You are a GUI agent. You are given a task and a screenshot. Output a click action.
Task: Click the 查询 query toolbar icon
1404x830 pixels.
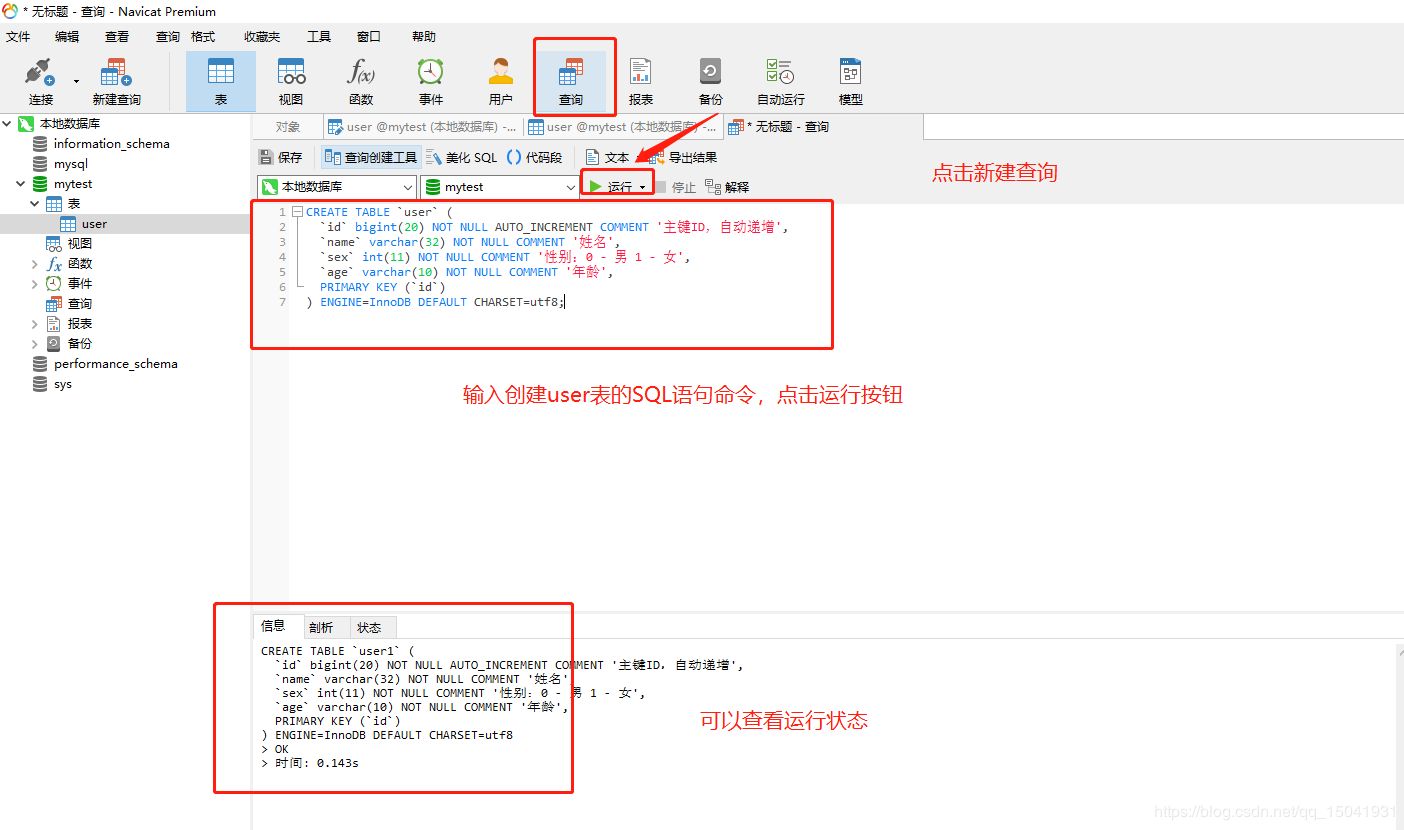pyautogui.click(x=571, y=82)
